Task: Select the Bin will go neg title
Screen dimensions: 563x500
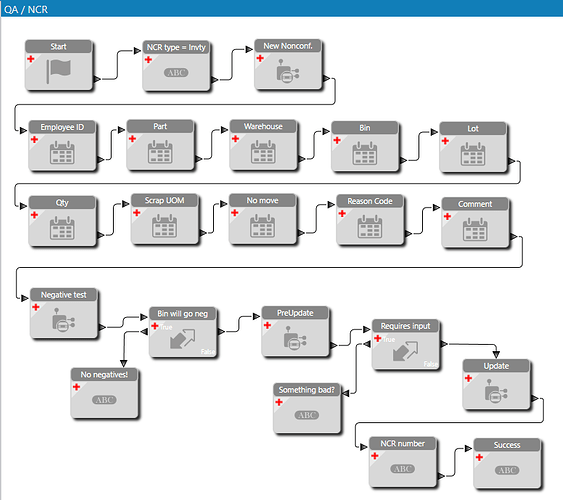Action: pyautogui.click(x=182, y=314)
